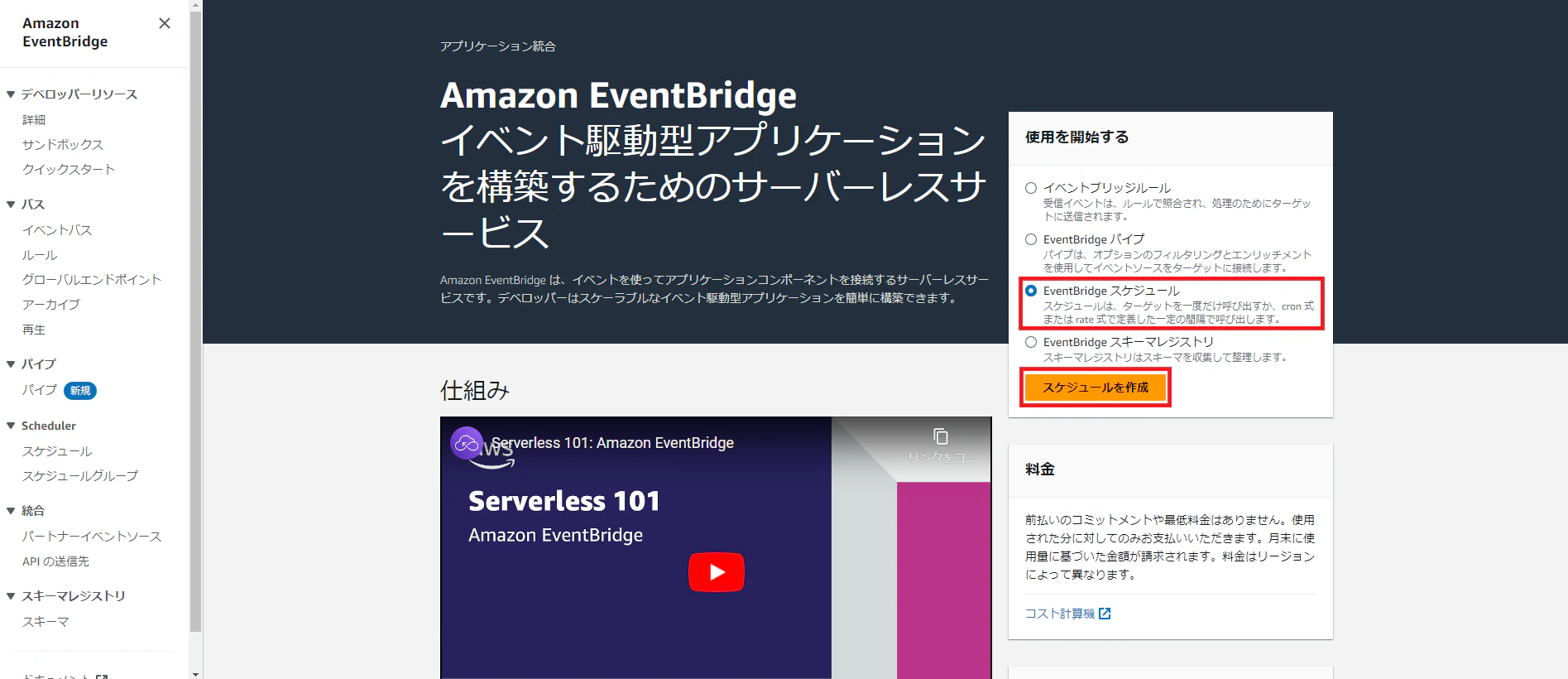Screen dimensions: 1568x679
Task: Close the Amazon EventBridge side navigation
Action: coord(165,23)
